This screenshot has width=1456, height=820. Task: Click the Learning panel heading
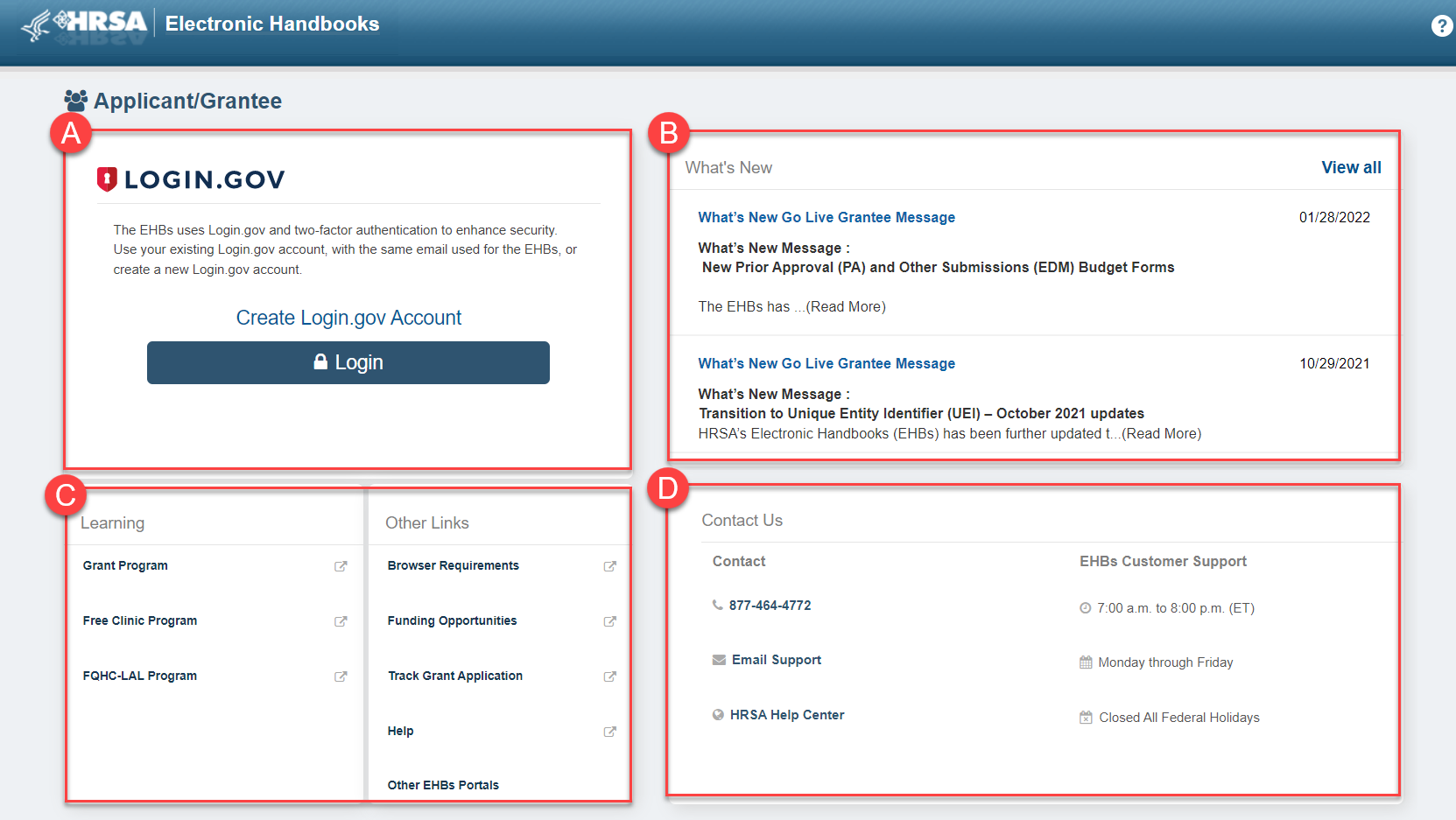[x=113, y=522]
